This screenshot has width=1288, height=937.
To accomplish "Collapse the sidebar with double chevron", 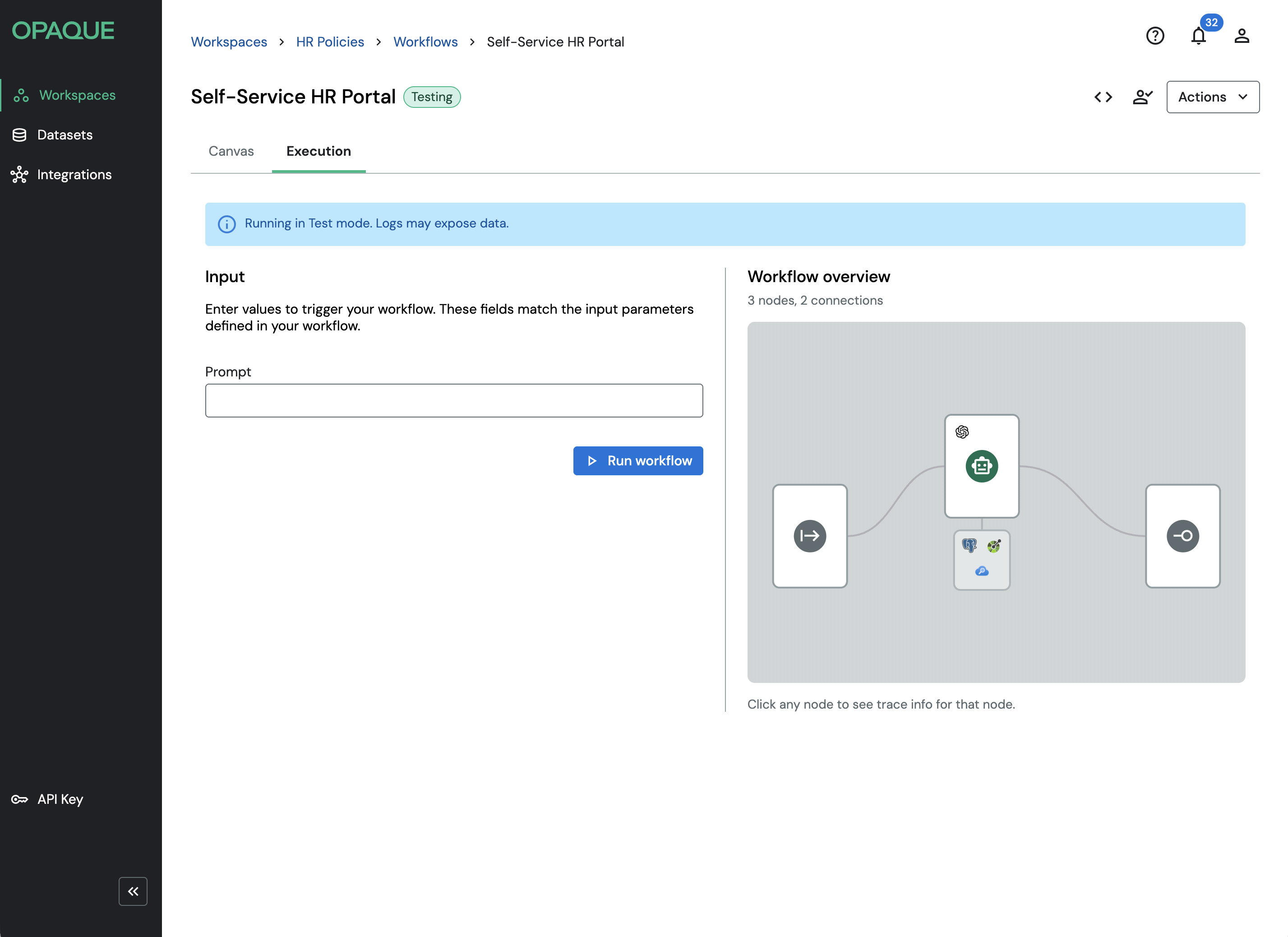I will pos(133,891).
